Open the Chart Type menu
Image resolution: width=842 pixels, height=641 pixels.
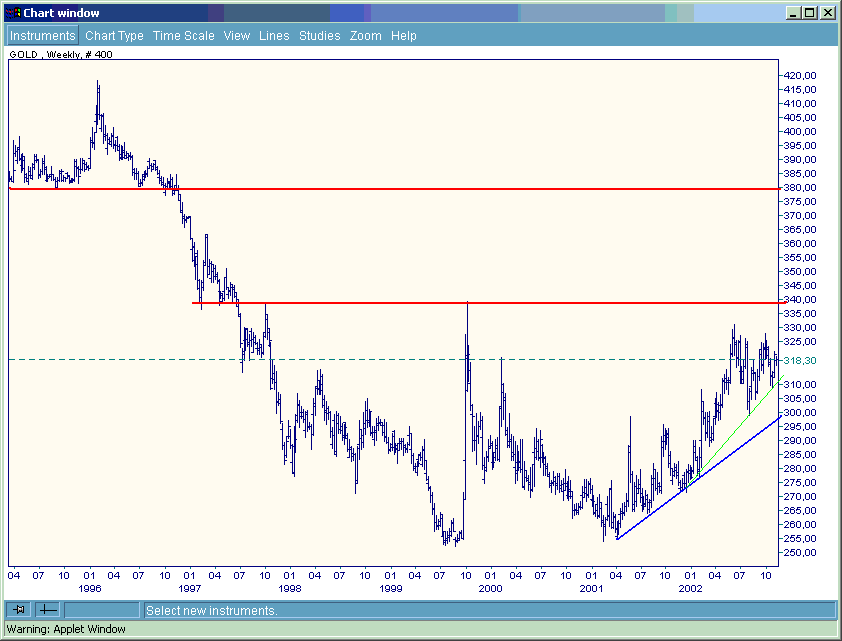pyautogui.click(x=114, y=35)
